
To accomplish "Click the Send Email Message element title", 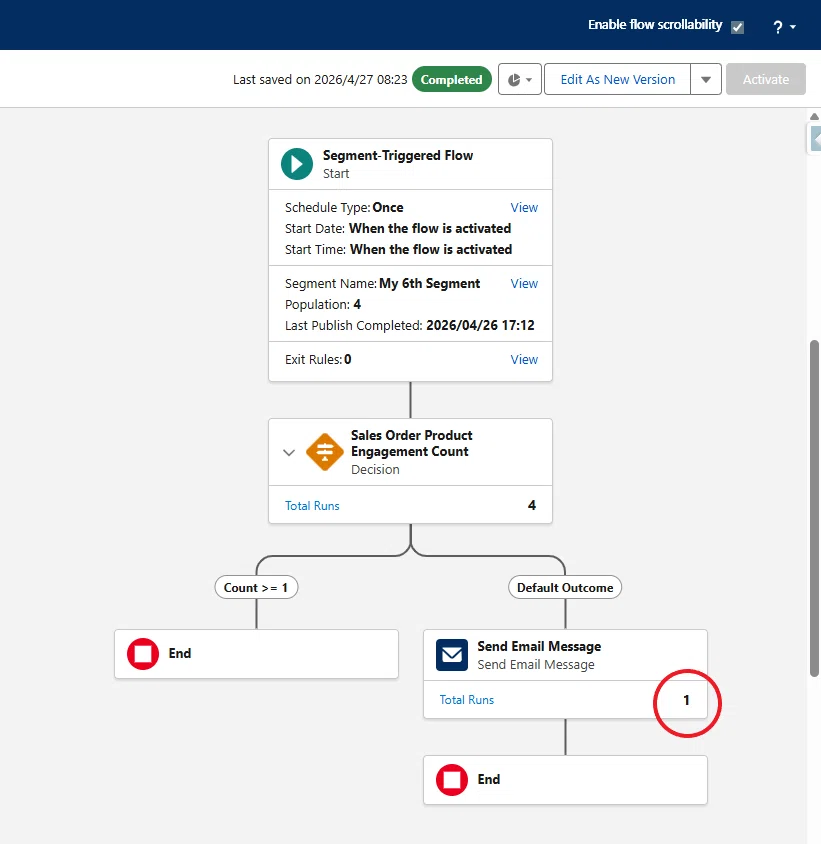I will 539,646.
